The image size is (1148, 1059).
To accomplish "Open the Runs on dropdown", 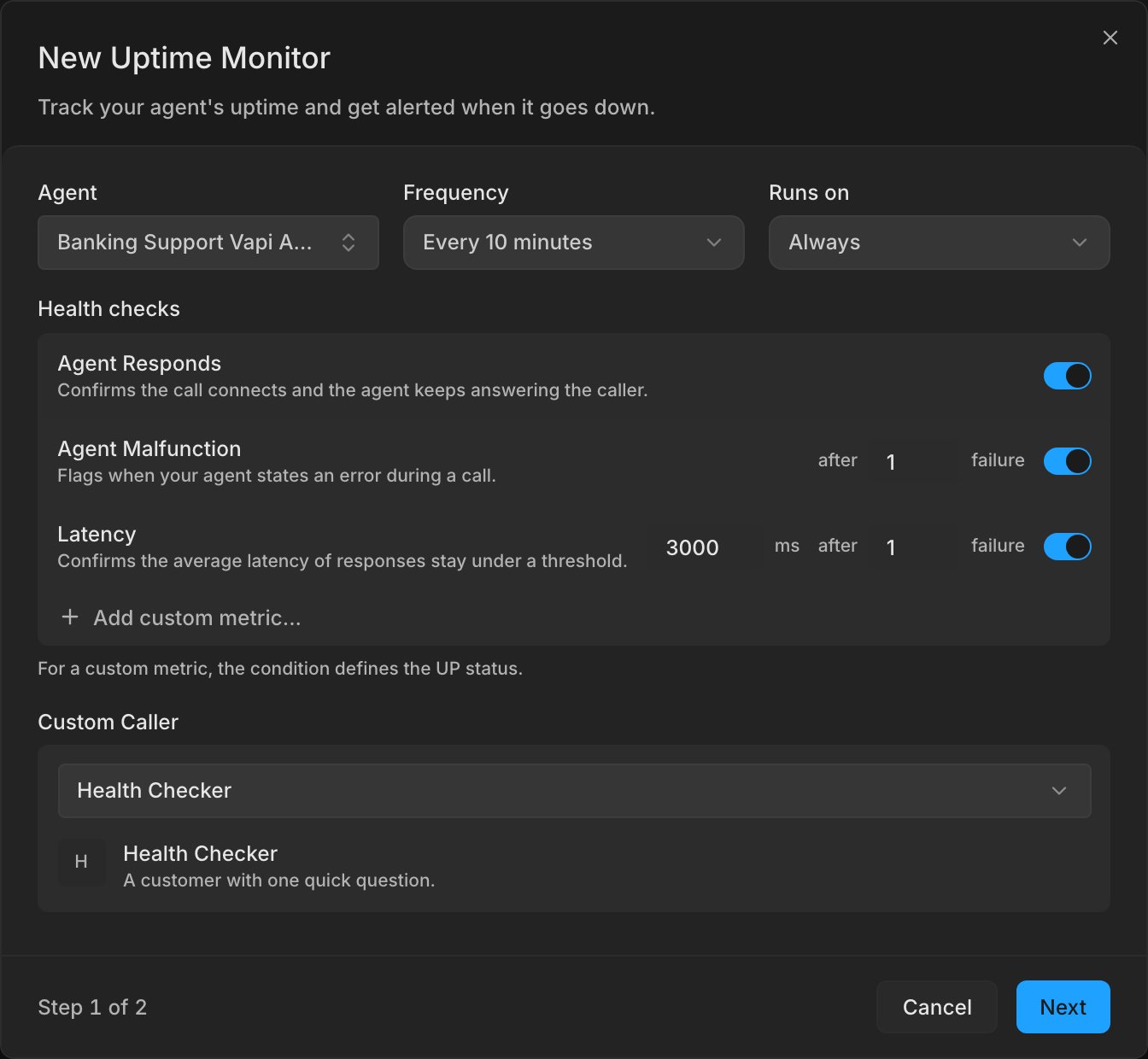I will pos(940,243).
